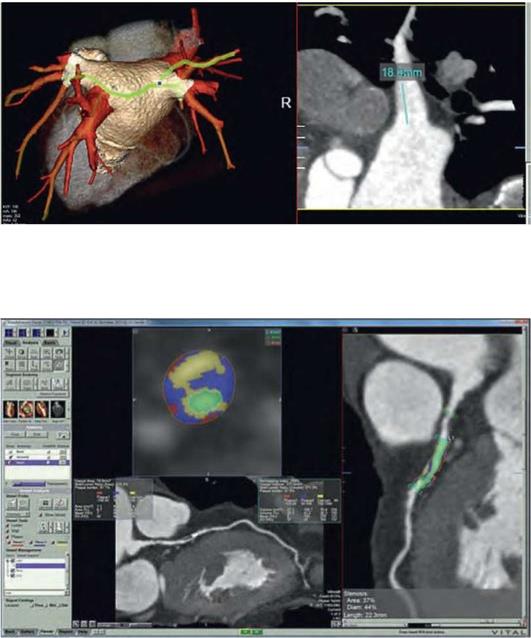
Task: Toggle the blue-labeled plaque checkbox
Action: (31, 542)
